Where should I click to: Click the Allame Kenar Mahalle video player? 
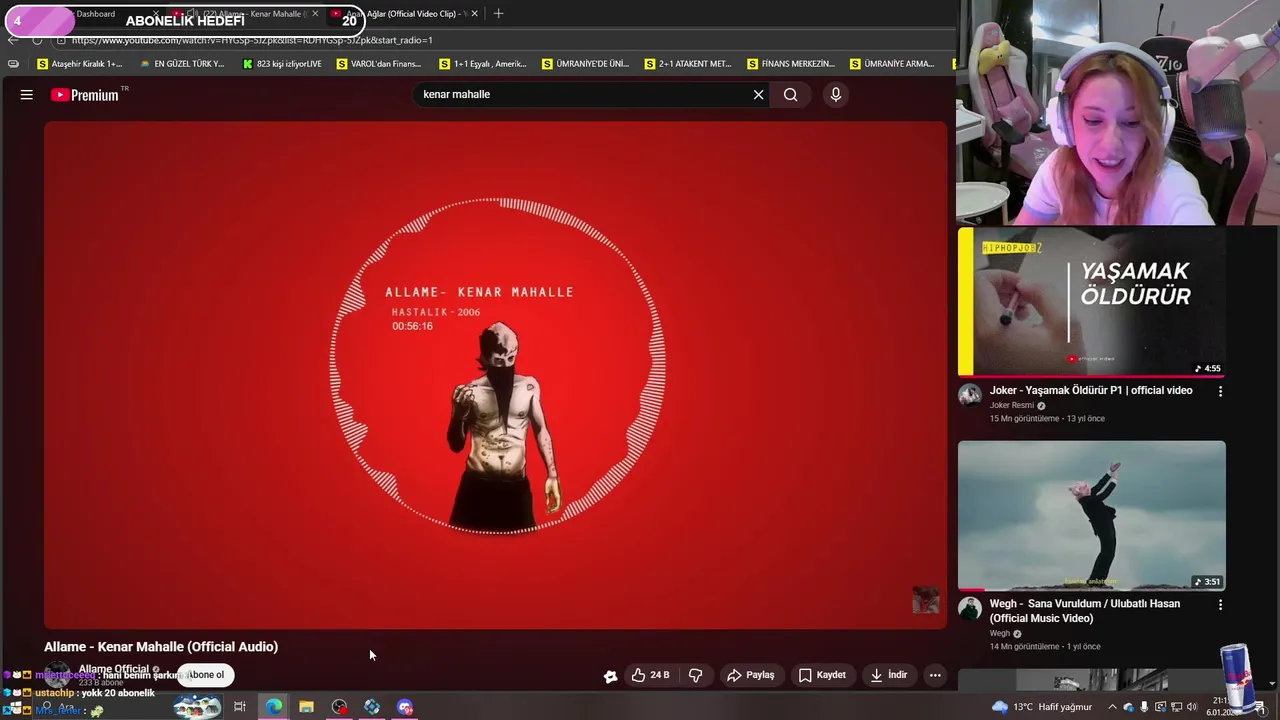click(x=495, y=375)
